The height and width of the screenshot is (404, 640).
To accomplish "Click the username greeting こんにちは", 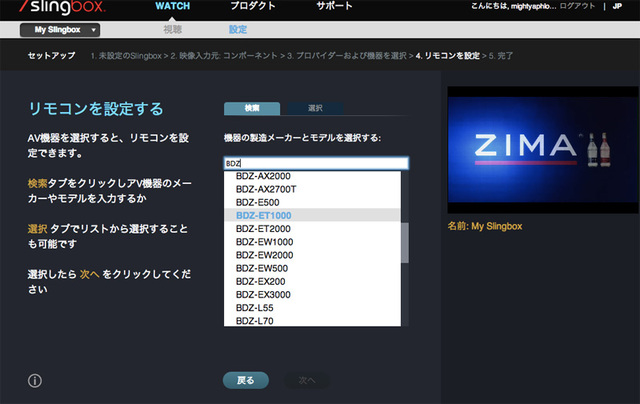I will [513, 6].
